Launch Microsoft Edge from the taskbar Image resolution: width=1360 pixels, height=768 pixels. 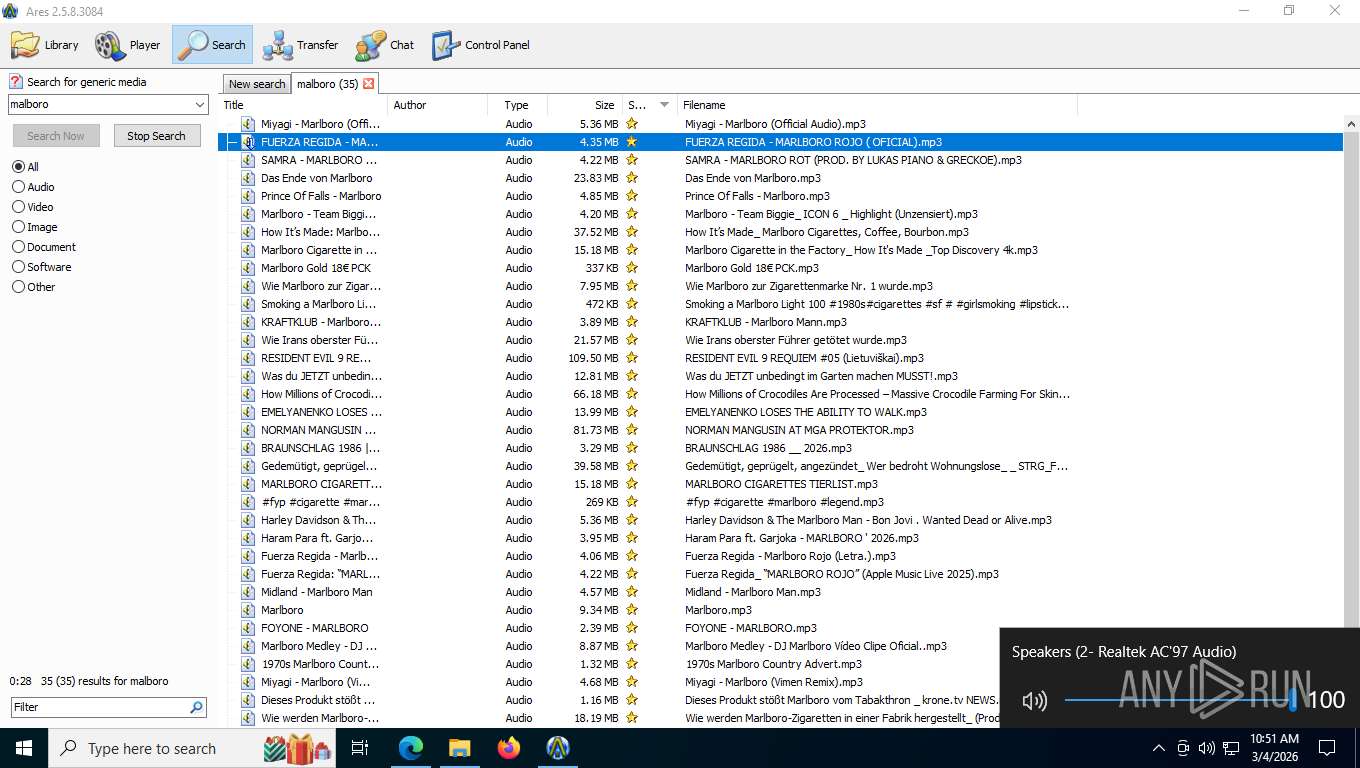[411, 748]
